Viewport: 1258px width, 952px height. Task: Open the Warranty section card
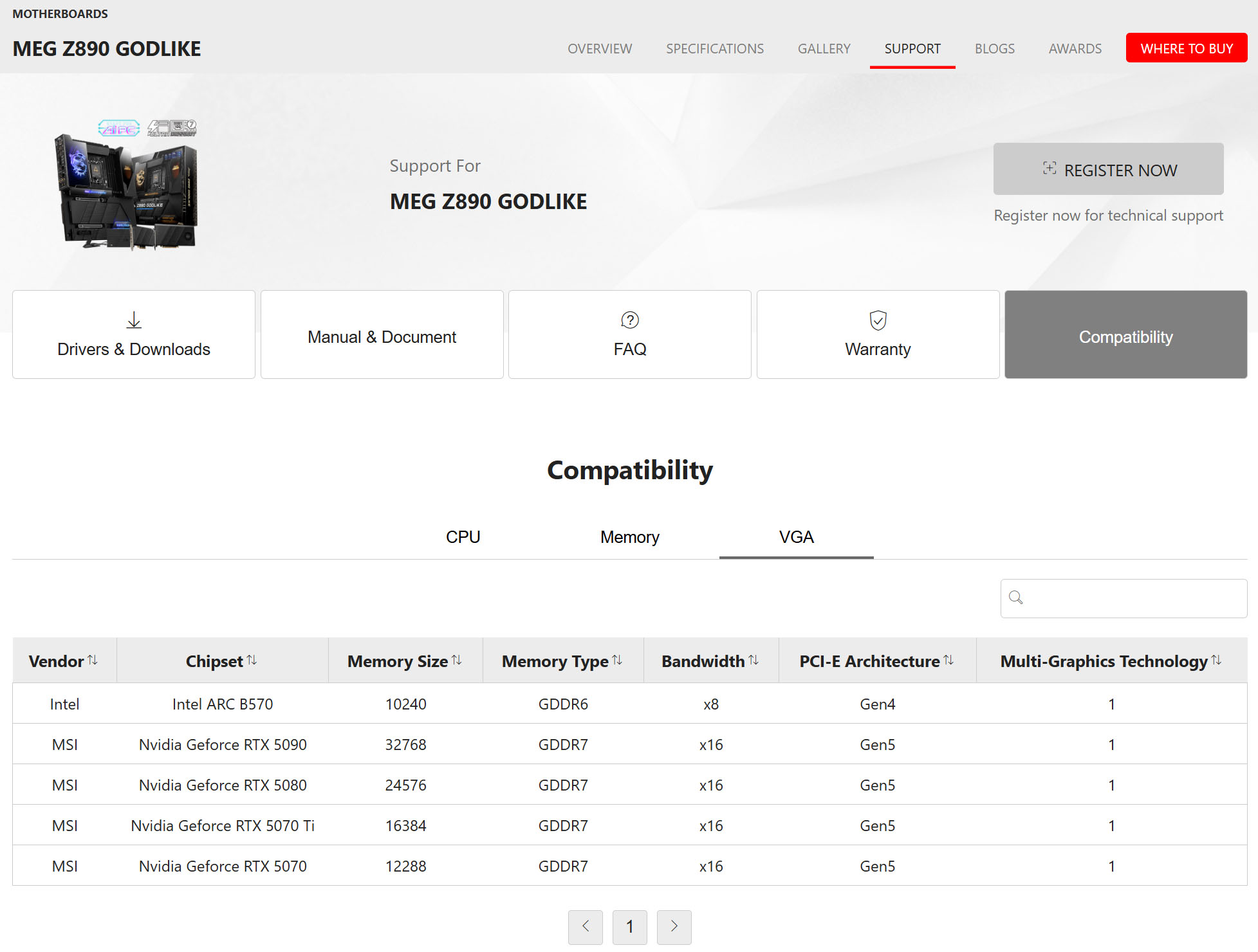878,334
